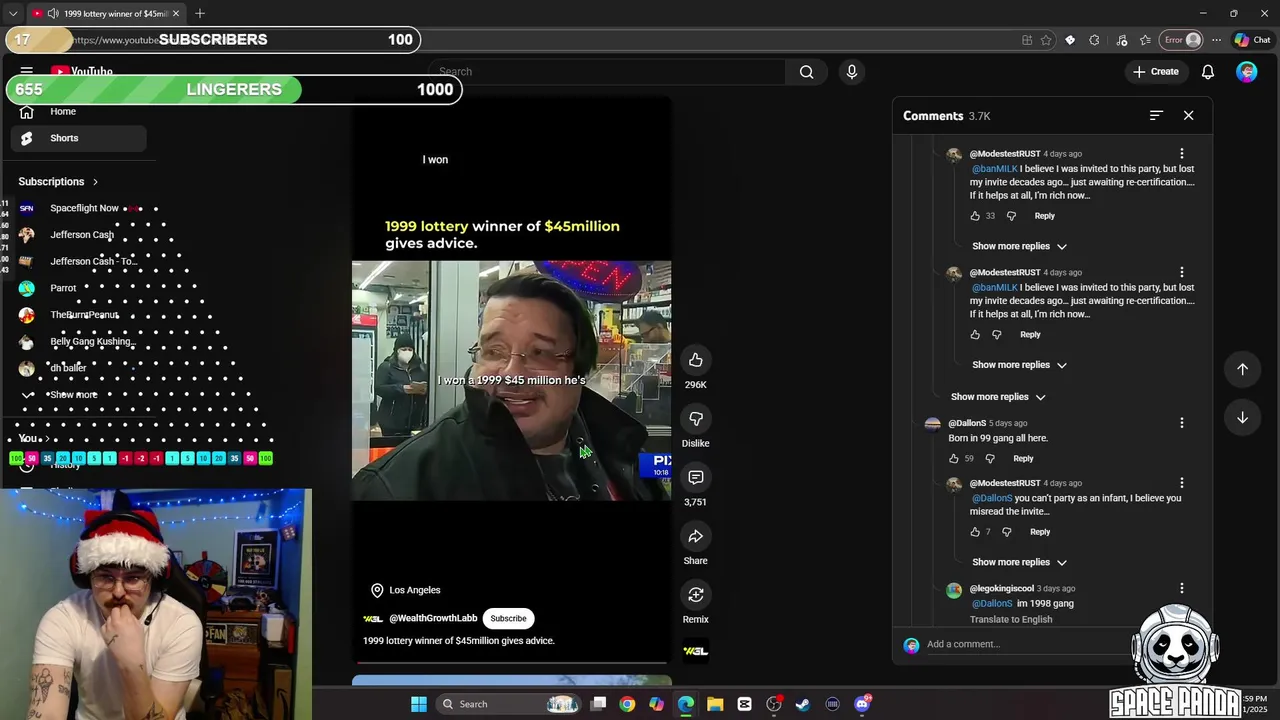Expand the Subscriptions section chevron
The image size is (1280, 720).
(95, 182)
